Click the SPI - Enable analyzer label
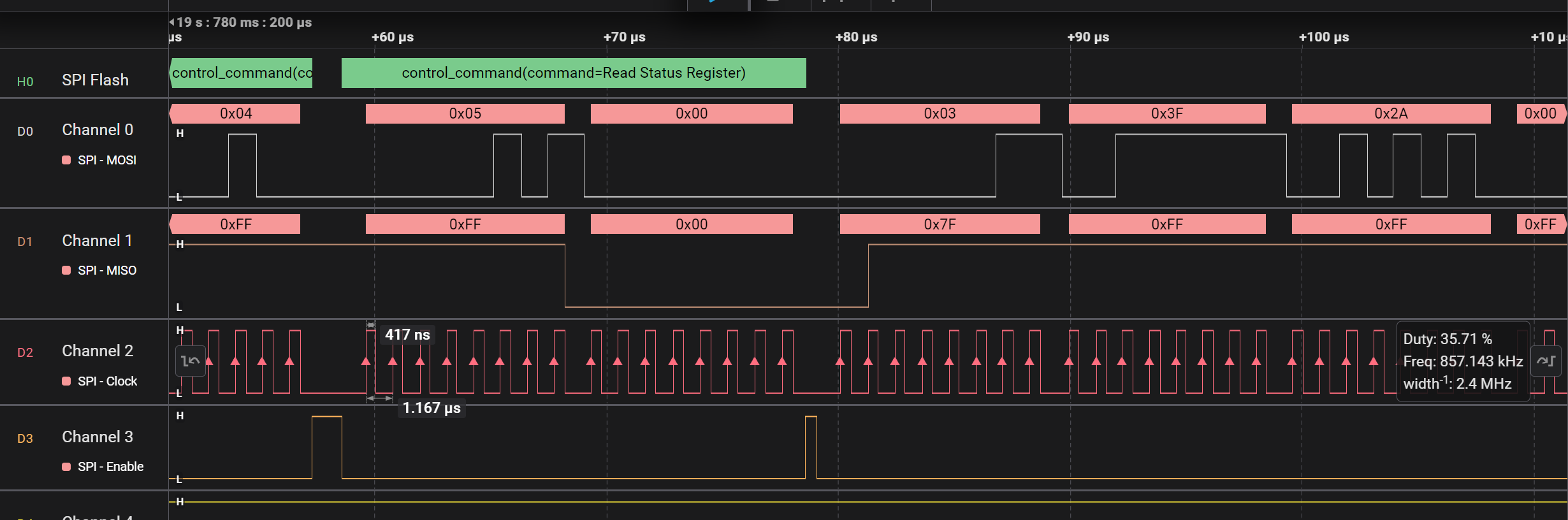1568x520 pixels. click(111, 466)
